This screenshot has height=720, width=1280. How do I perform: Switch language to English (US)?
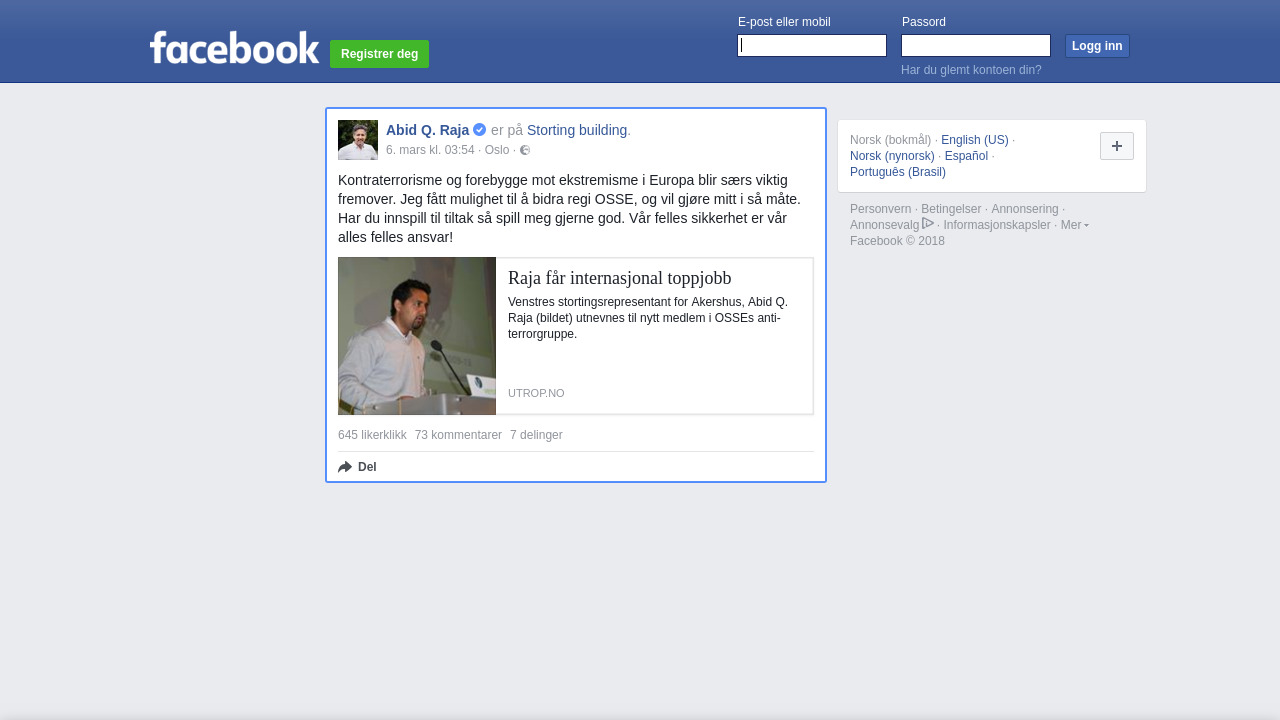975,140
